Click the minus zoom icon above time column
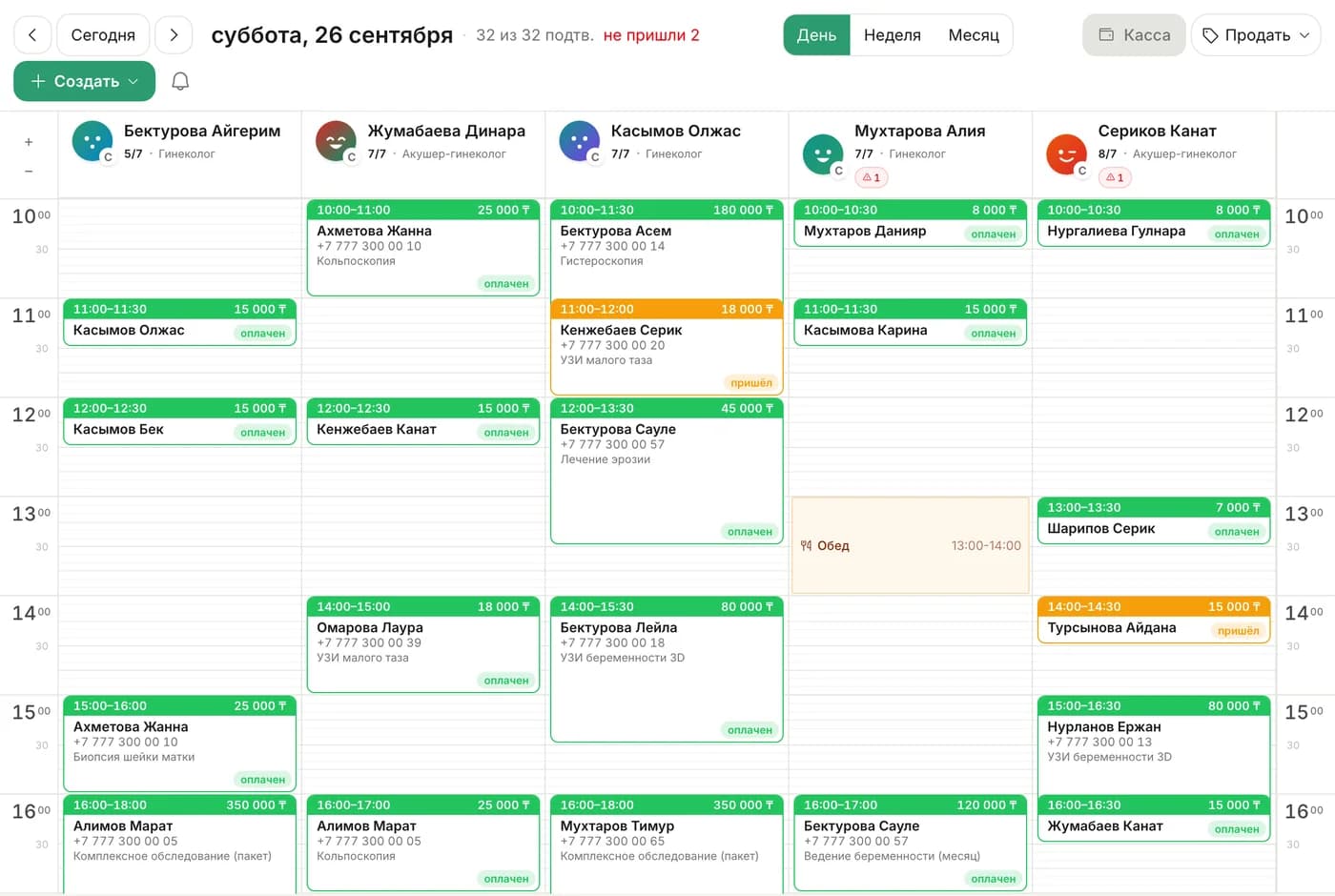The height and width of the screenshot is (896, 1335). tap(29, 172)
